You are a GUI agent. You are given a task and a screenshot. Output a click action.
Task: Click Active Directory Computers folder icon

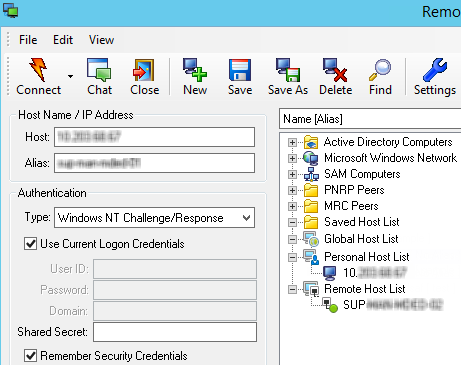[311, 142]
